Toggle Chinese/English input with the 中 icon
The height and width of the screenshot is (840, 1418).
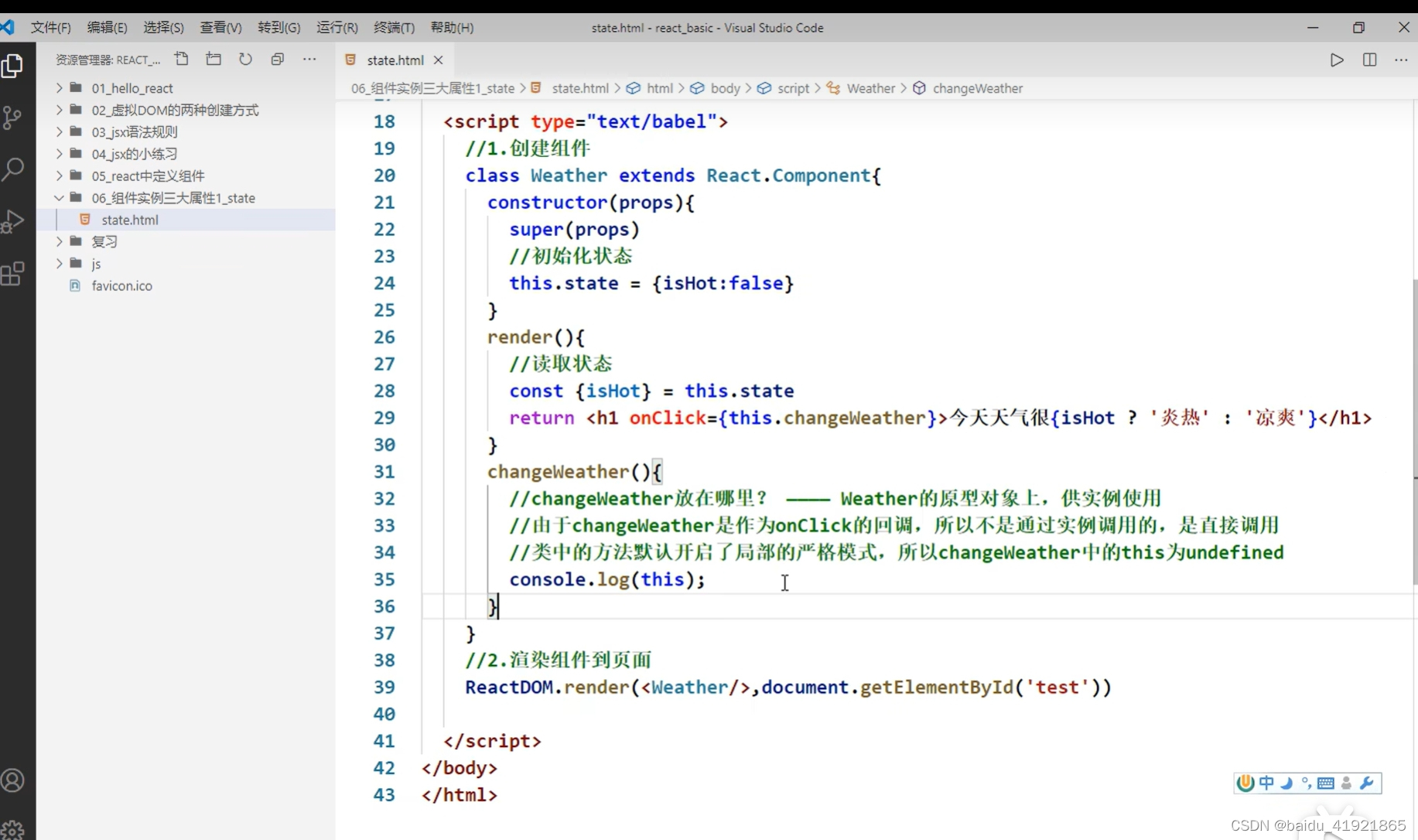coord(1266,784)
